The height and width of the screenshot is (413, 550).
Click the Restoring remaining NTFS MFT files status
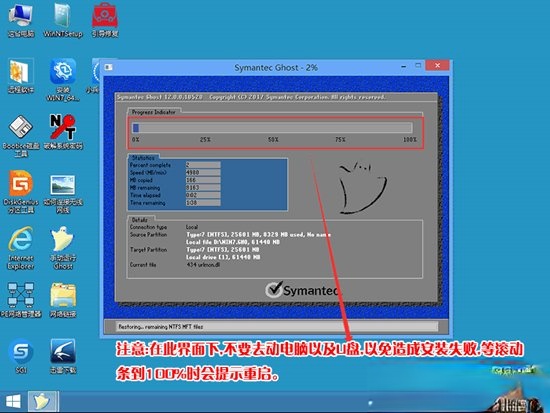coord(161,327)
